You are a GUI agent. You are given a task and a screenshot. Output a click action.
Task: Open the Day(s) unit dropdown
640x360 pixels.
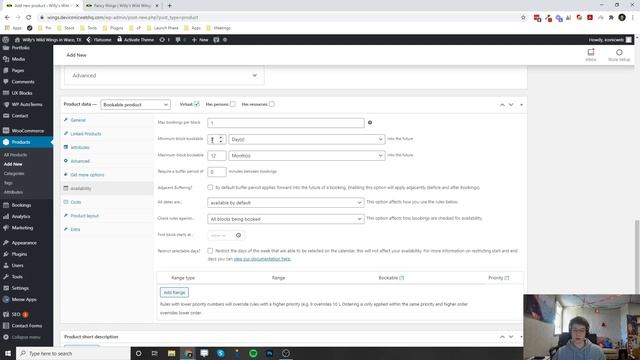[307, 139]
